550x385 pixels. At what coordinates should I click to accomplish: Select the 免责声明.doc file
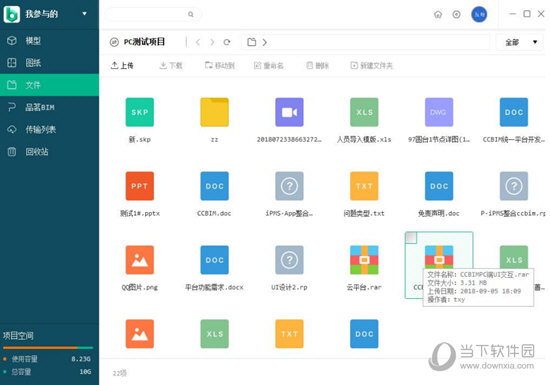click(x=439, y=186)
